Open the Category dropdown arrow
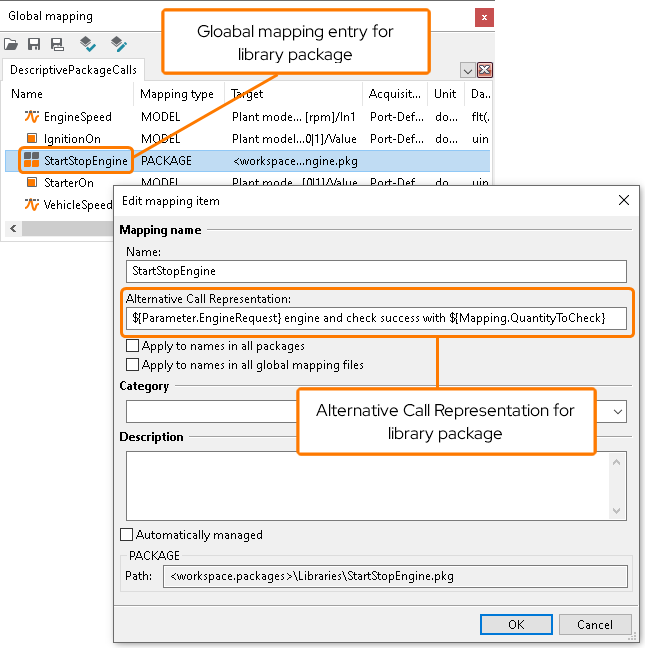This screenshot has height=648, width=645. [618, 412]
